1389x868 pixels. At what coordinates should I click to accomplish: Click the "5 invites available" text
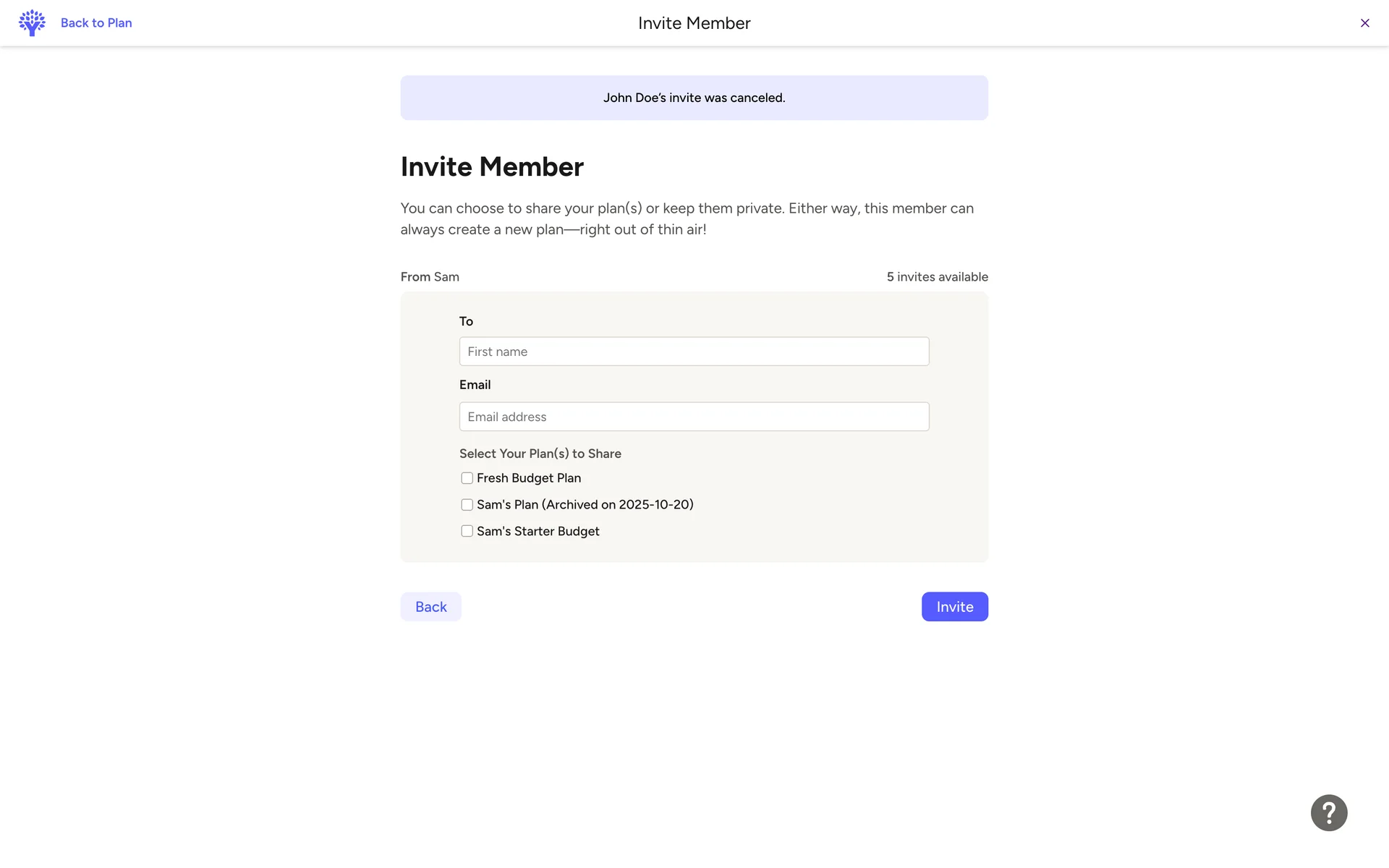(937, 277)
